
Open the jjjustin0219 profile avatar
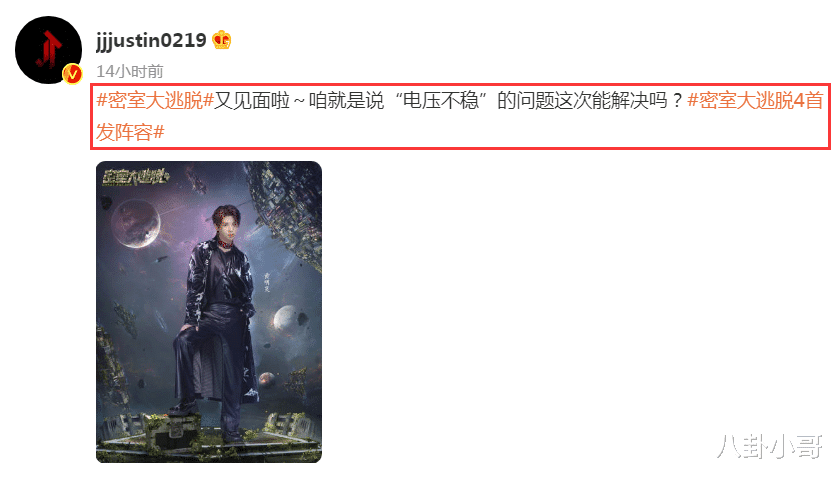click(49, 50)
